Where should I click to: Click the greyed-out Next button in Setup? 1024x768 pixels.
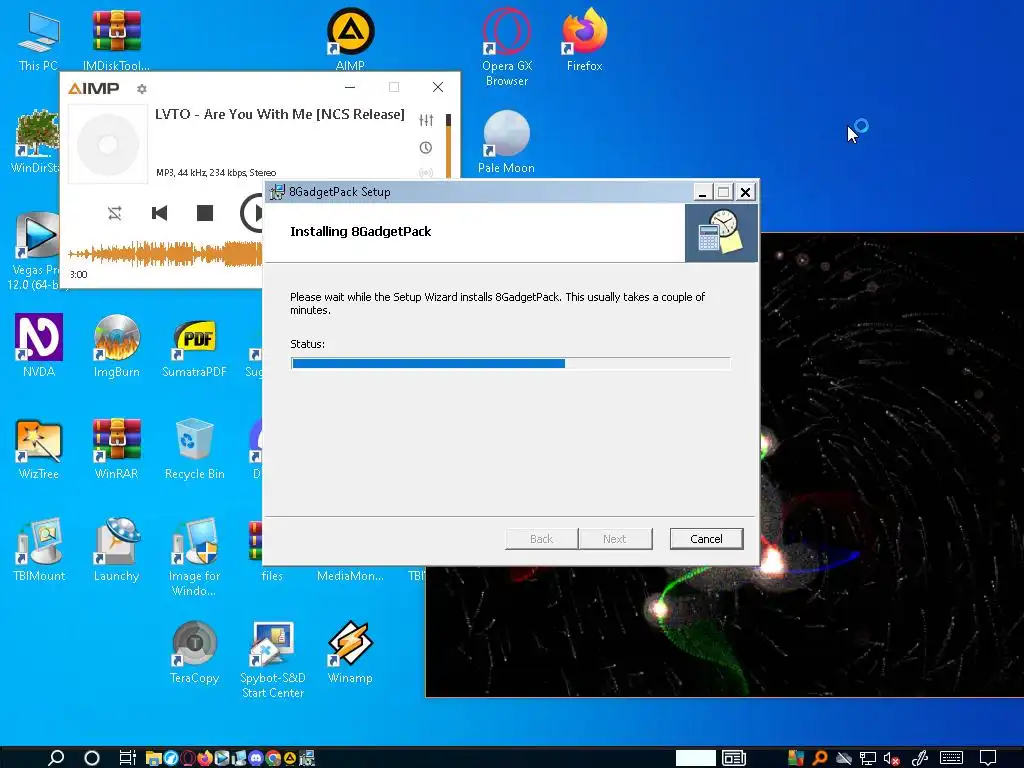[615, 539]
